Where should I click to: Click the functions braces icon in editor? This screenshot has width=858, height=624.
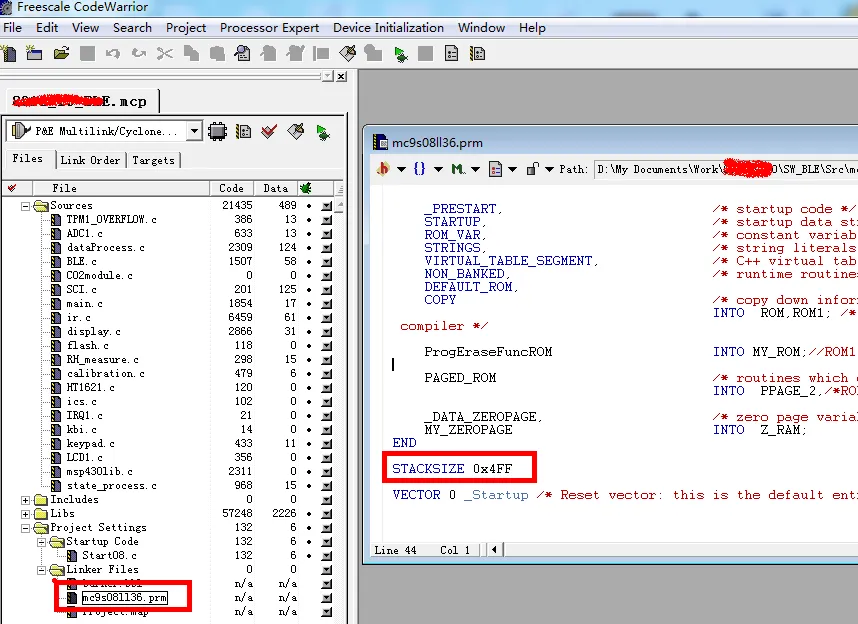pos(419,169)
